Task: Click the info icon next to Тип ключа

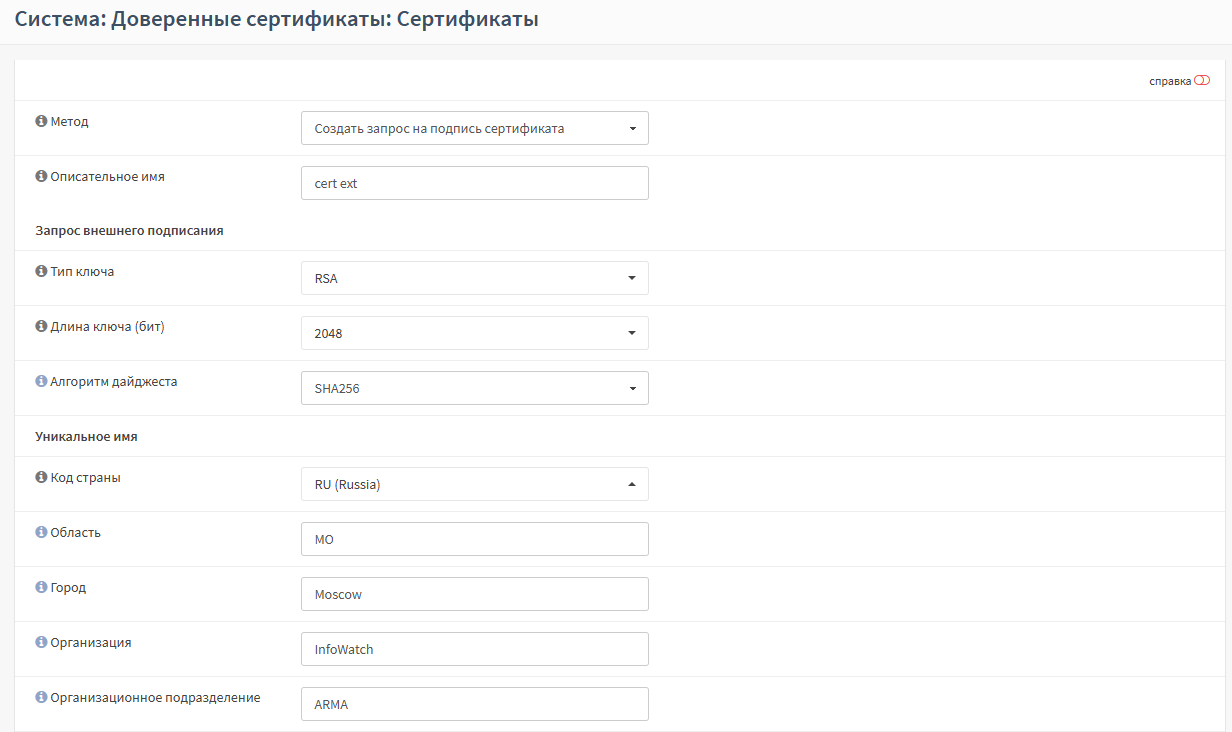Action: (x=41, y=271)
